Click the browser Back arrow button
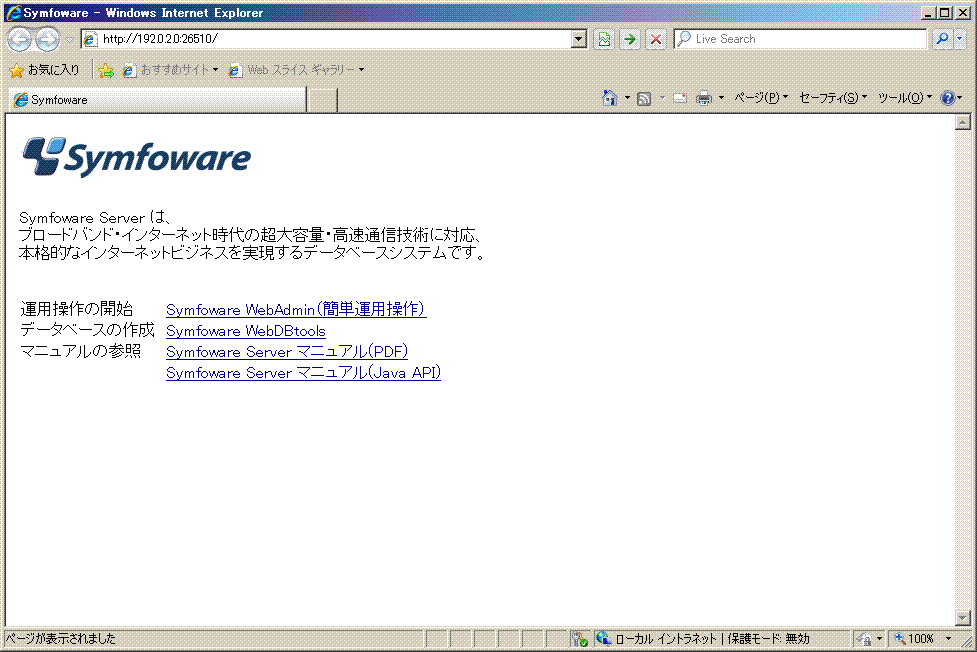977x652 pixels. tap(19, 39)
